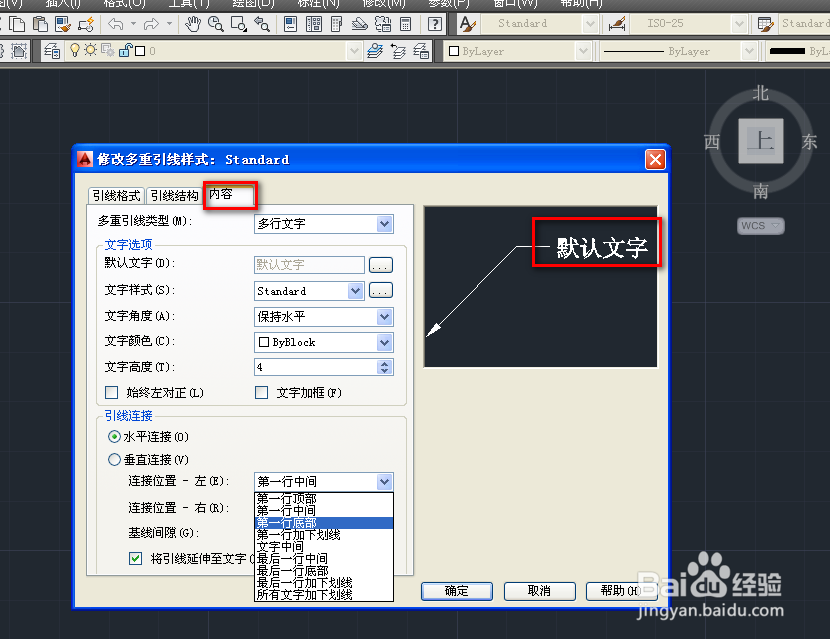This screenshot has height=639, width=830.
Task: Open the Sheet Set Manager icon
Action: [x=359, y=24]
